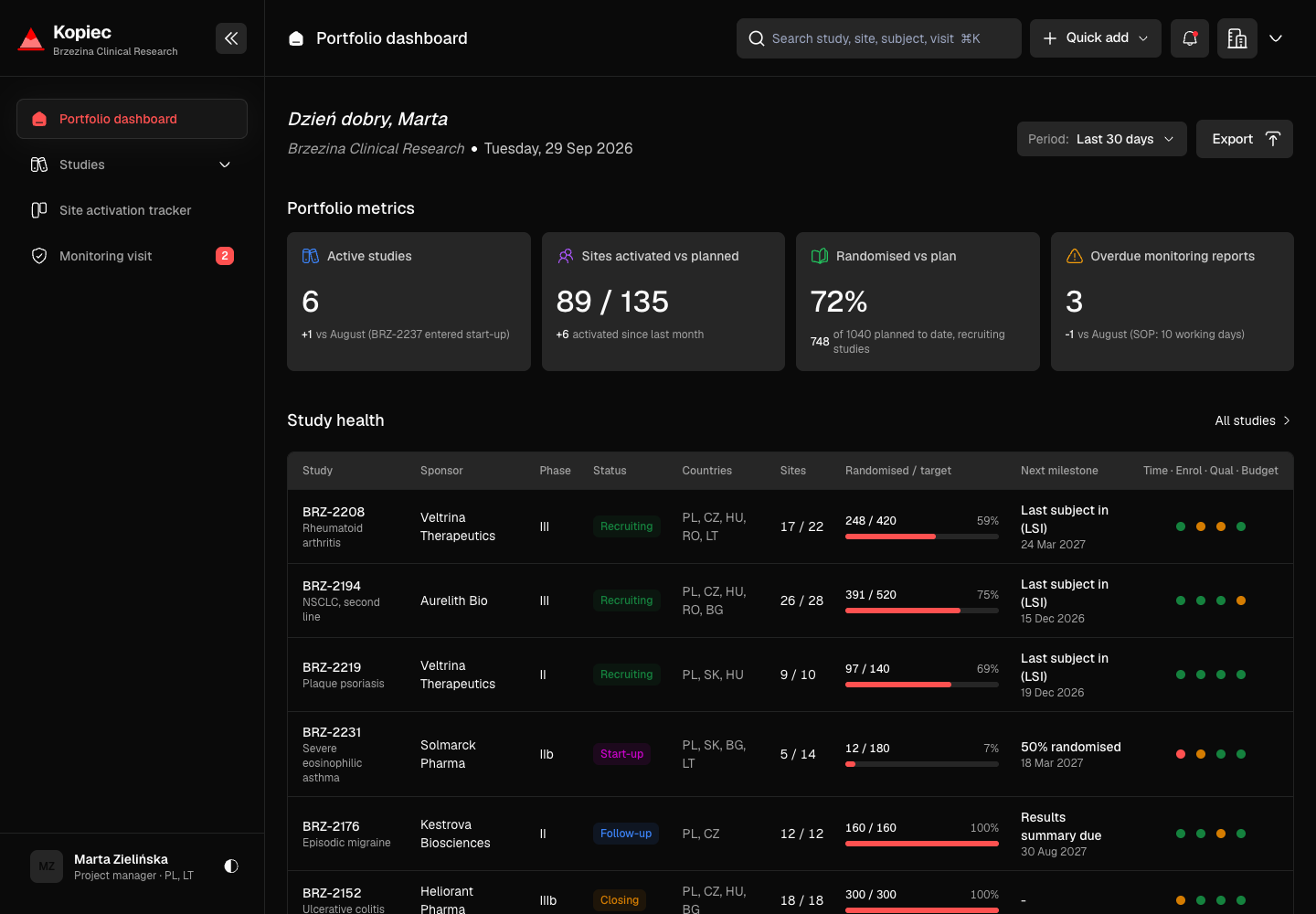The height and width of the screenshot is (914, 1316).
Task: Click orange Budget dot for BRZ-2194
Action: (1241, 600)
